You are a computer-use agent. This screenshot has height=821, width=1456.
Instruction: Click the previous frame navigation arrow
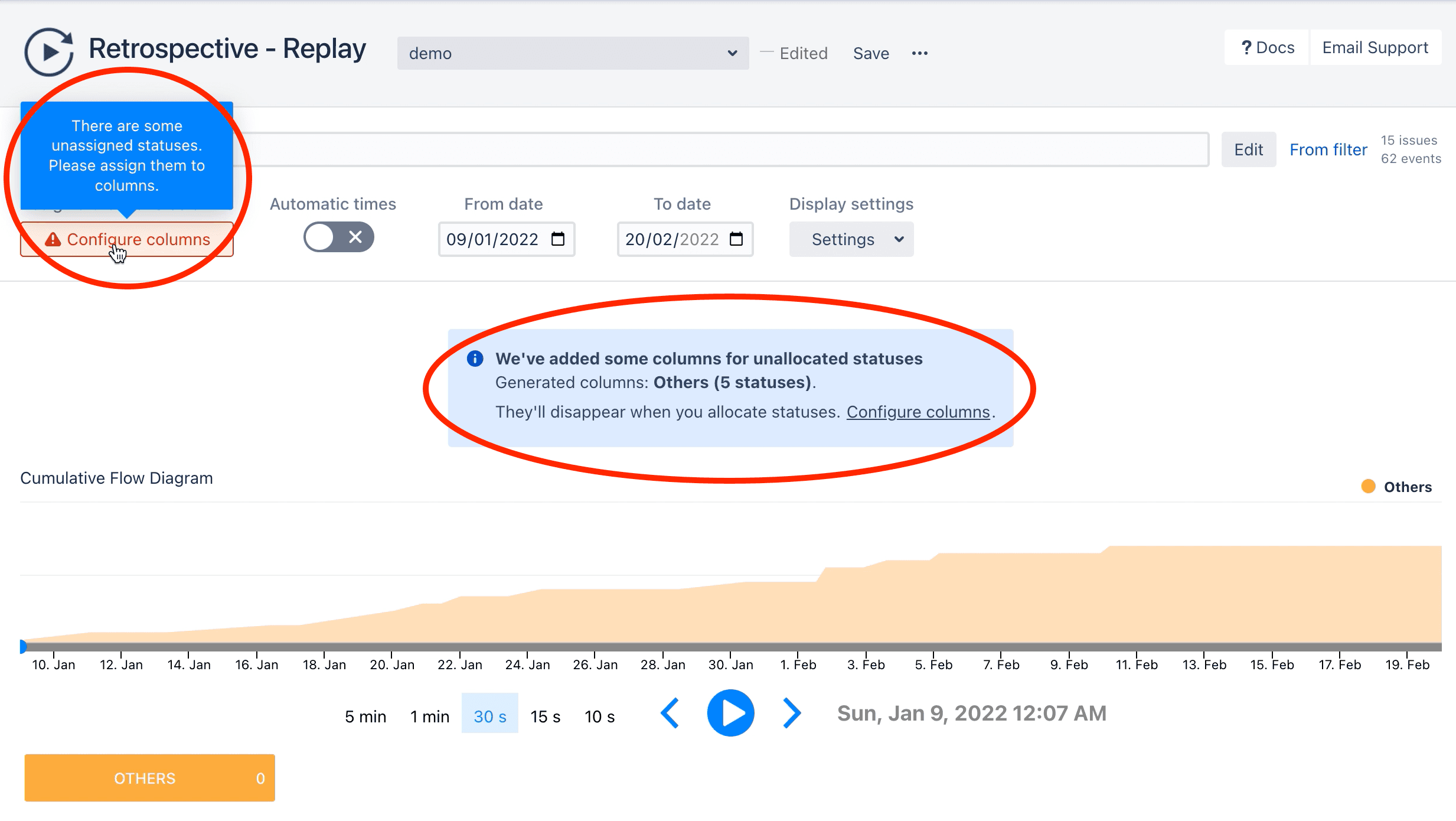tap(669, 713)
